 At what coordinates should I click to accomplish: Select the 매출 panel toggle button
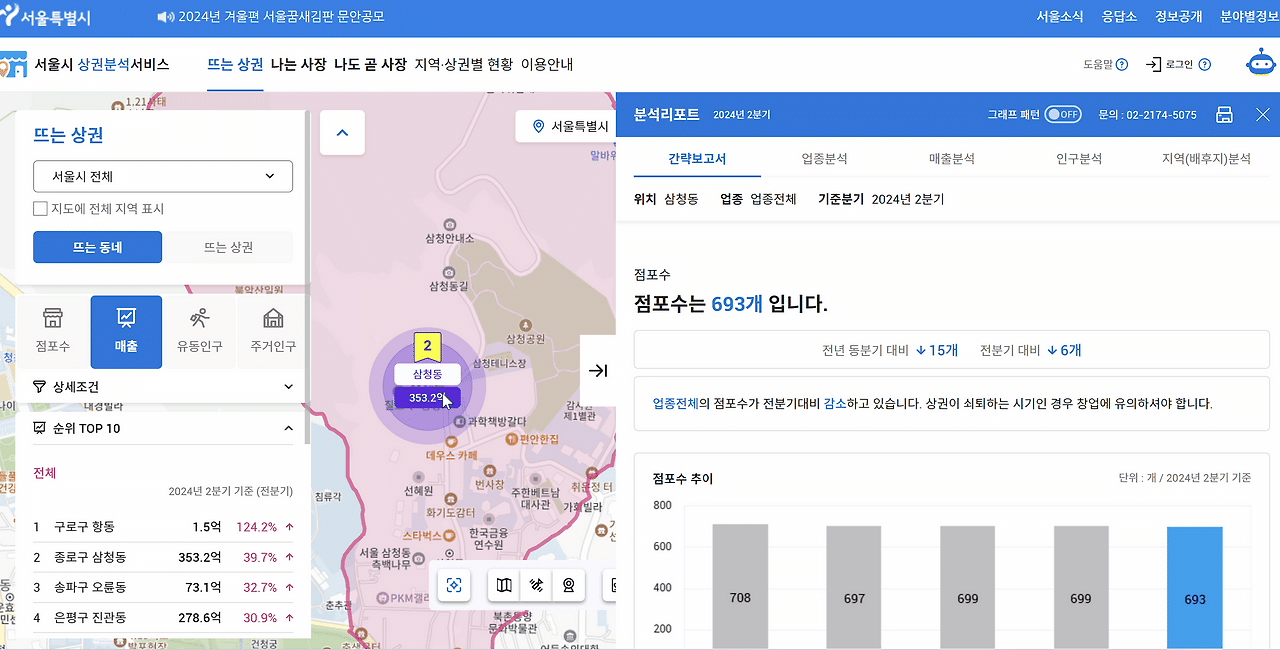click(126, 331)
